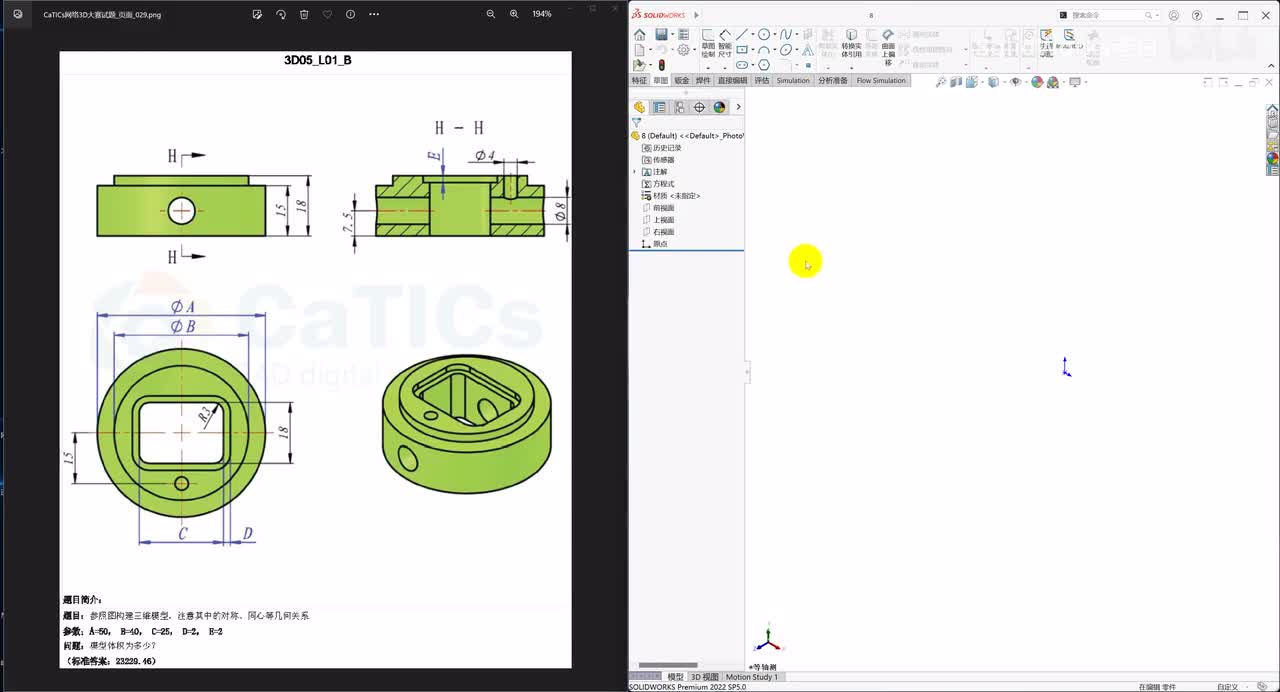Click the Smart Dimension tool
Viewport: 1280px width, 692px height.
pos(725,44)
